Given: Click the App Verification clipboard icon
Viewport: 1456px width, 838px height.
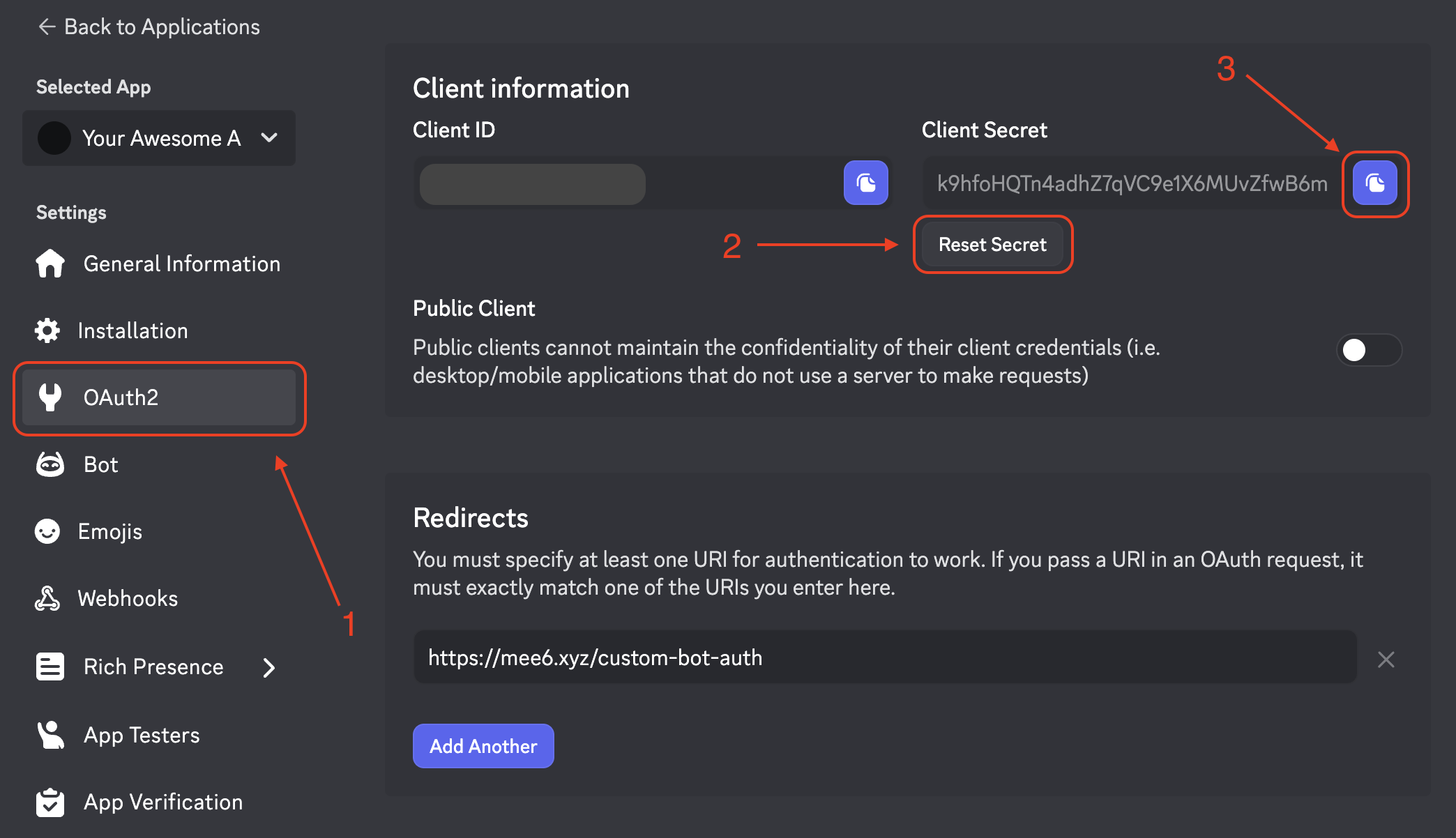Looking at the screenshot, I should click(x=50, y=802).
